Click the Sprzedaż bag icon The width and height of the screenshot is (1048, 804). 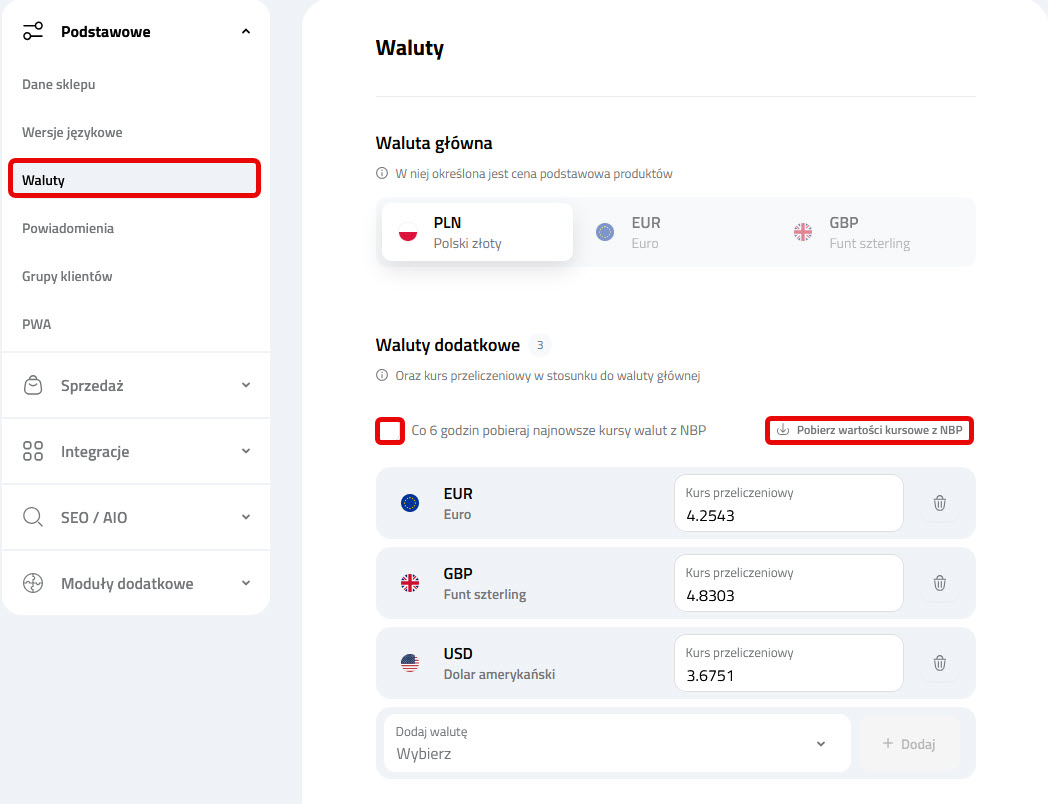click(32, 384)
